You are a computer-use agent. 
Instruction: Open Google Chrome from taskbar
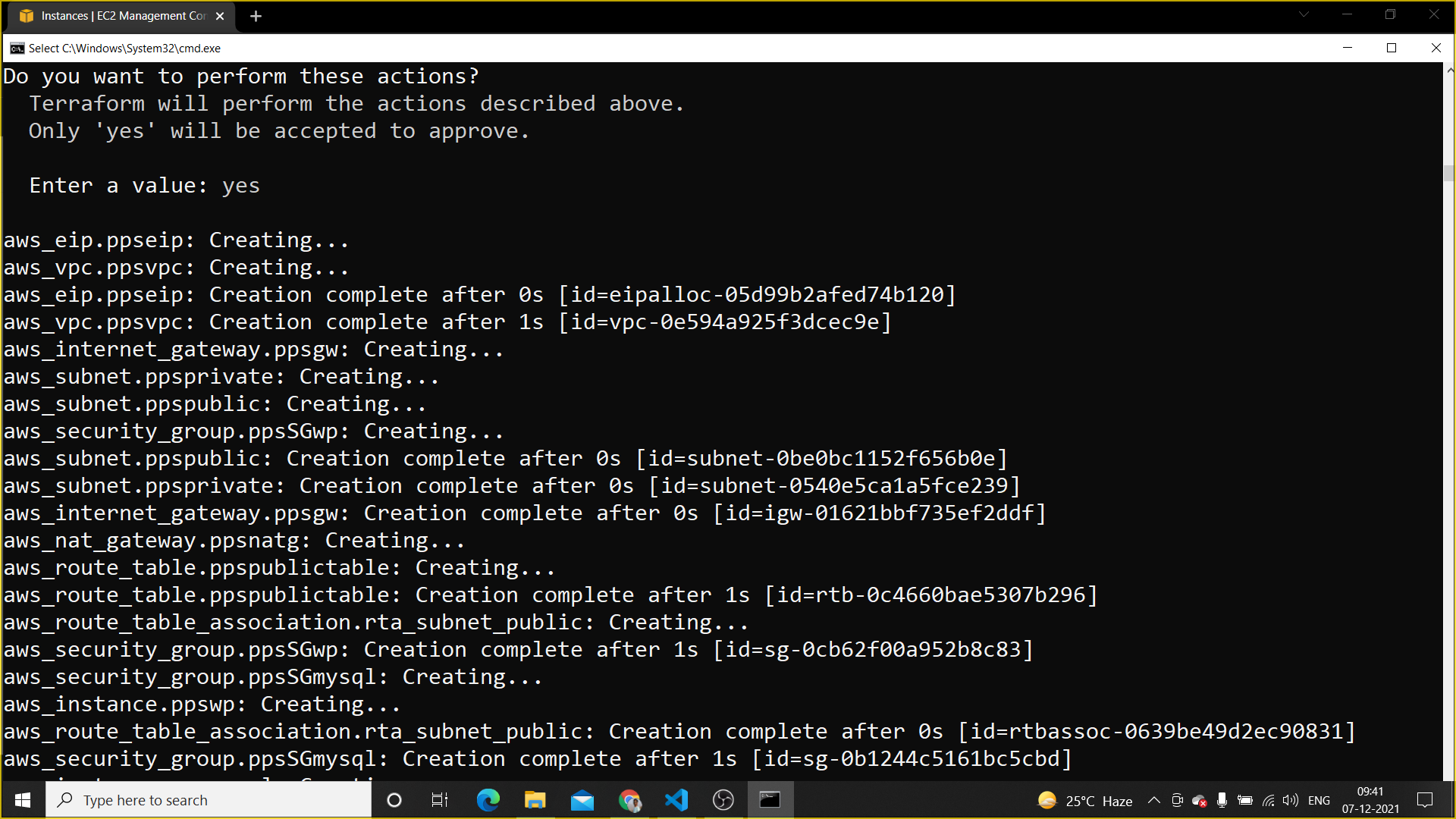click(629, 800)
